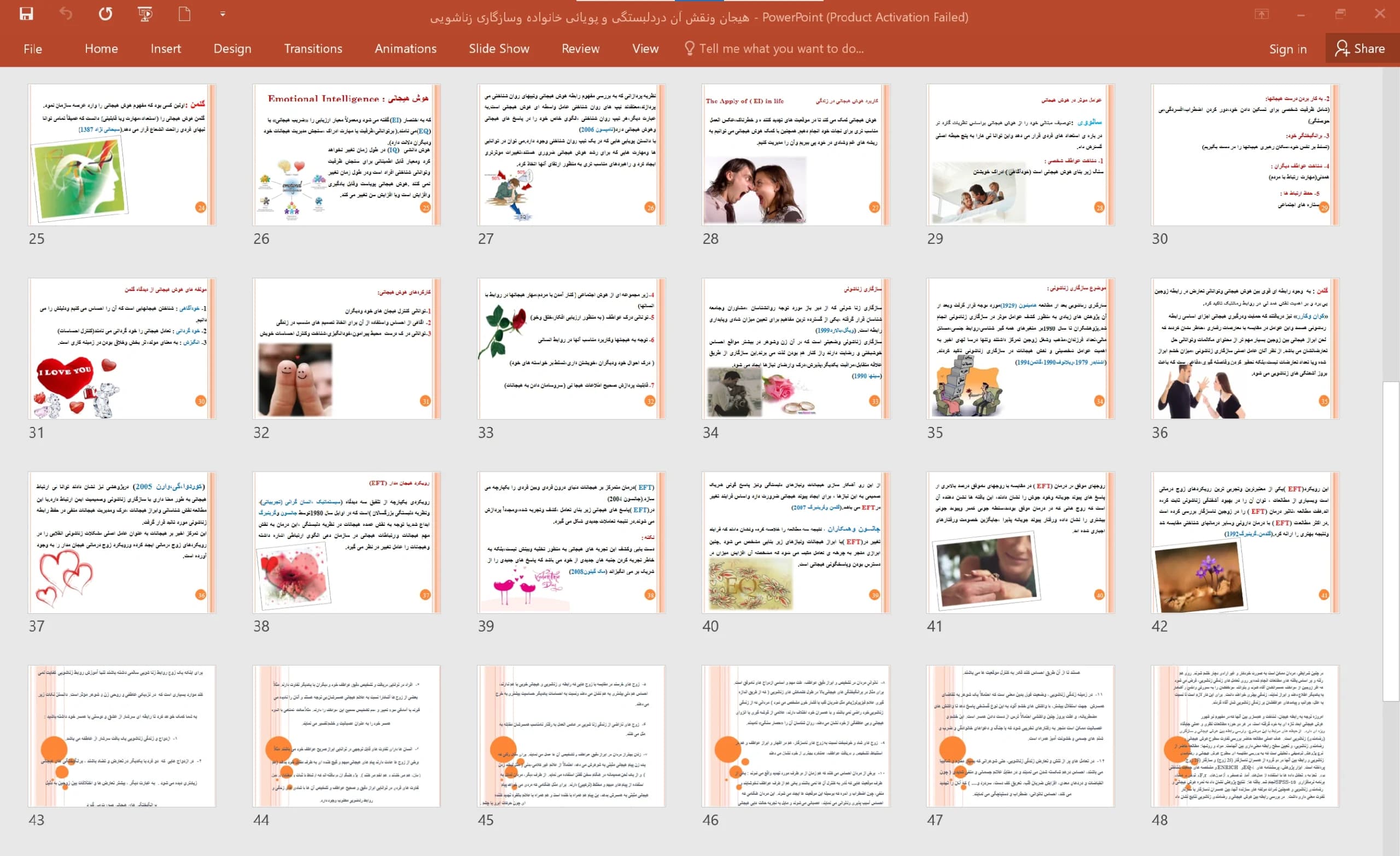Select slide 39 with Valentine birds
The image size is (1400, 856).
571,542
